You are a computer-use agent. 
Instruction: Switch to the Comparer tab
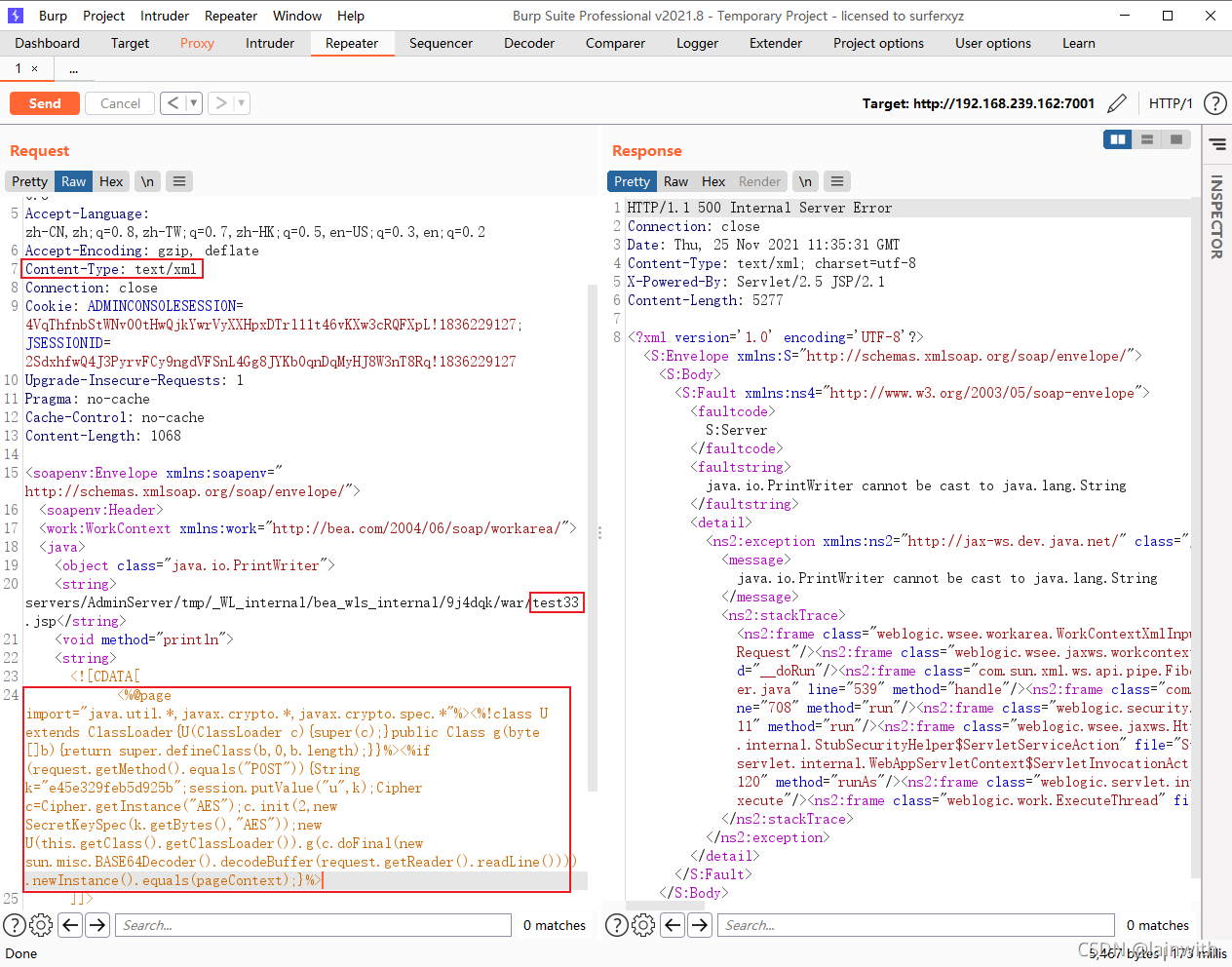(615, 43)
